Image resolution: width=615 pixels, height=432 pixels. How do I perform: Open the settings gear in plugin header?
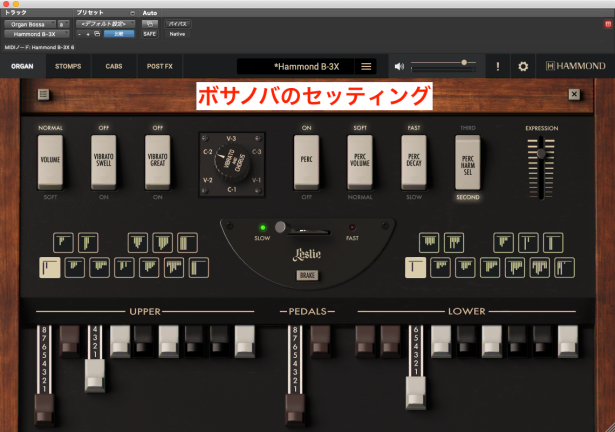point(522,67)
